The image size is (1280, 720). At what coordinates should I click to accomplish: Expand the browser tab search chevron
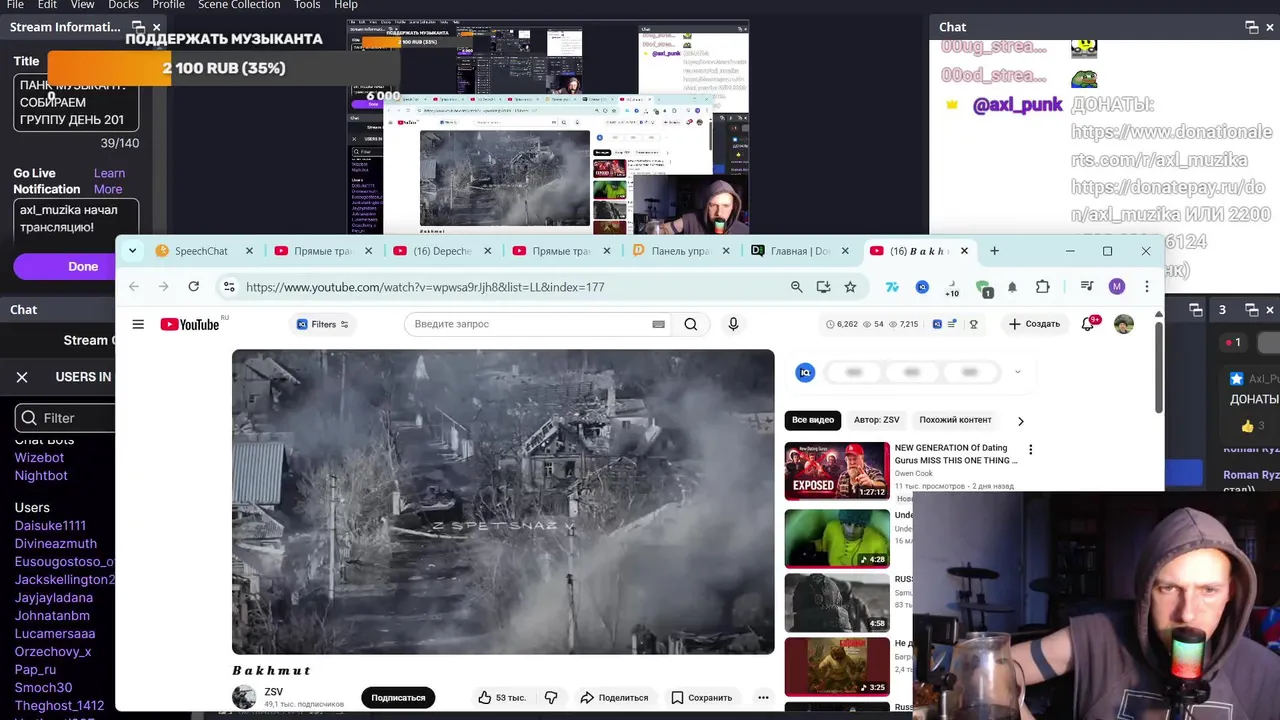click(132, 251)
